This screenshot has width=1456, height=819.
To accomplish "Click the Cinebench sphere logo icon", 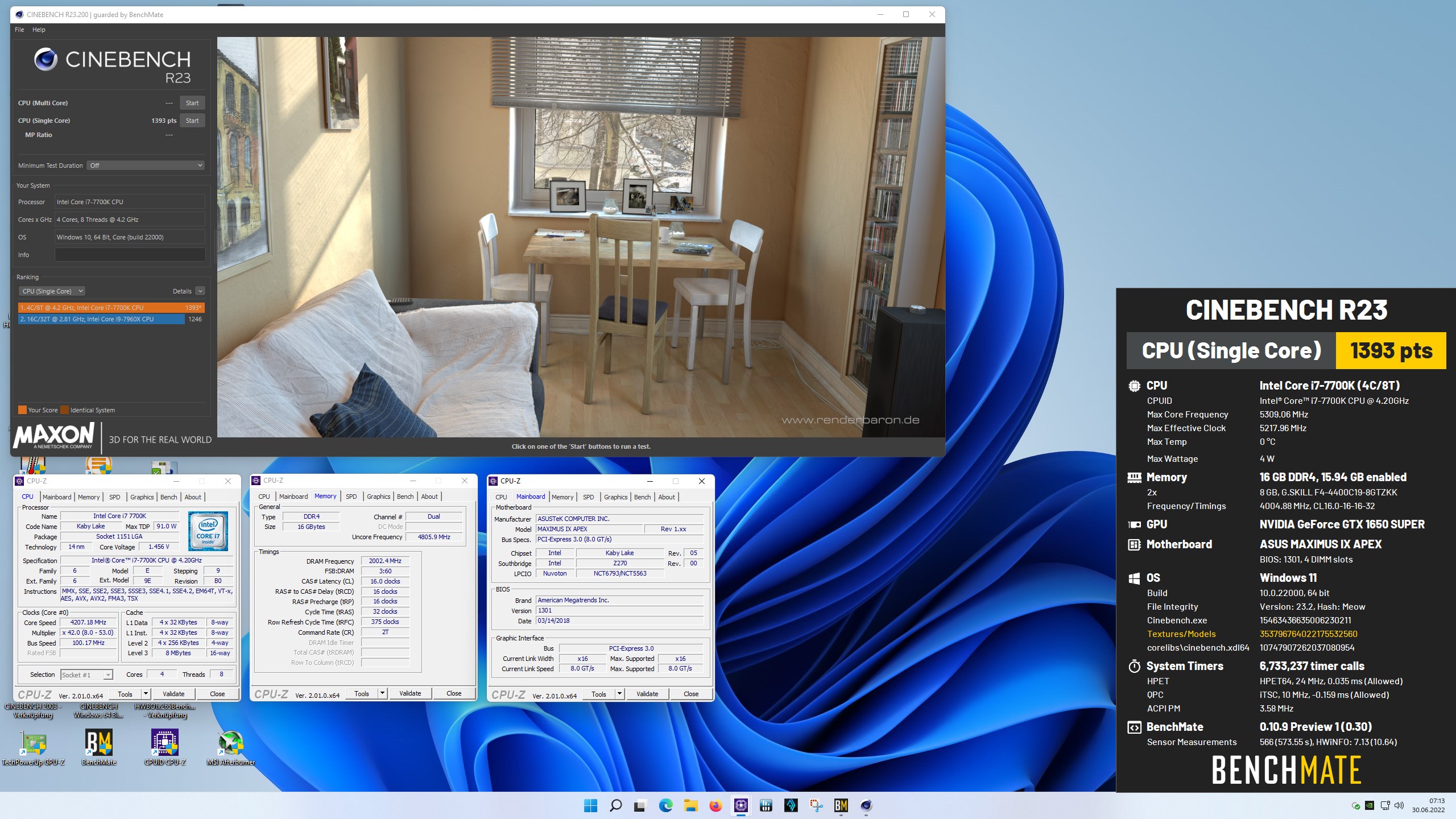I will (x=46, y=59).
